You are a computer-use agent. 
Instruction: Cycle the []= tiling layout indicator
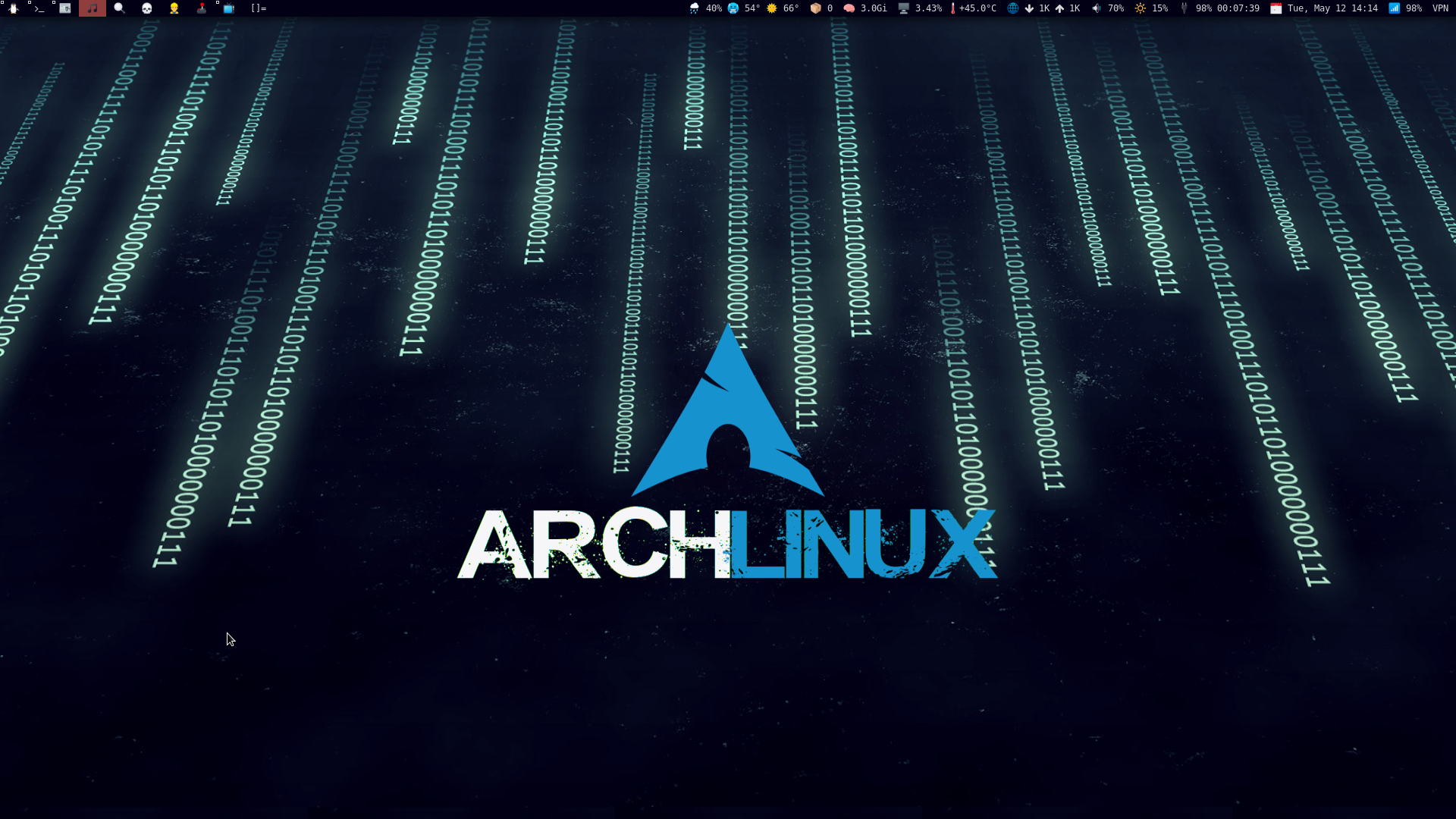259,8
